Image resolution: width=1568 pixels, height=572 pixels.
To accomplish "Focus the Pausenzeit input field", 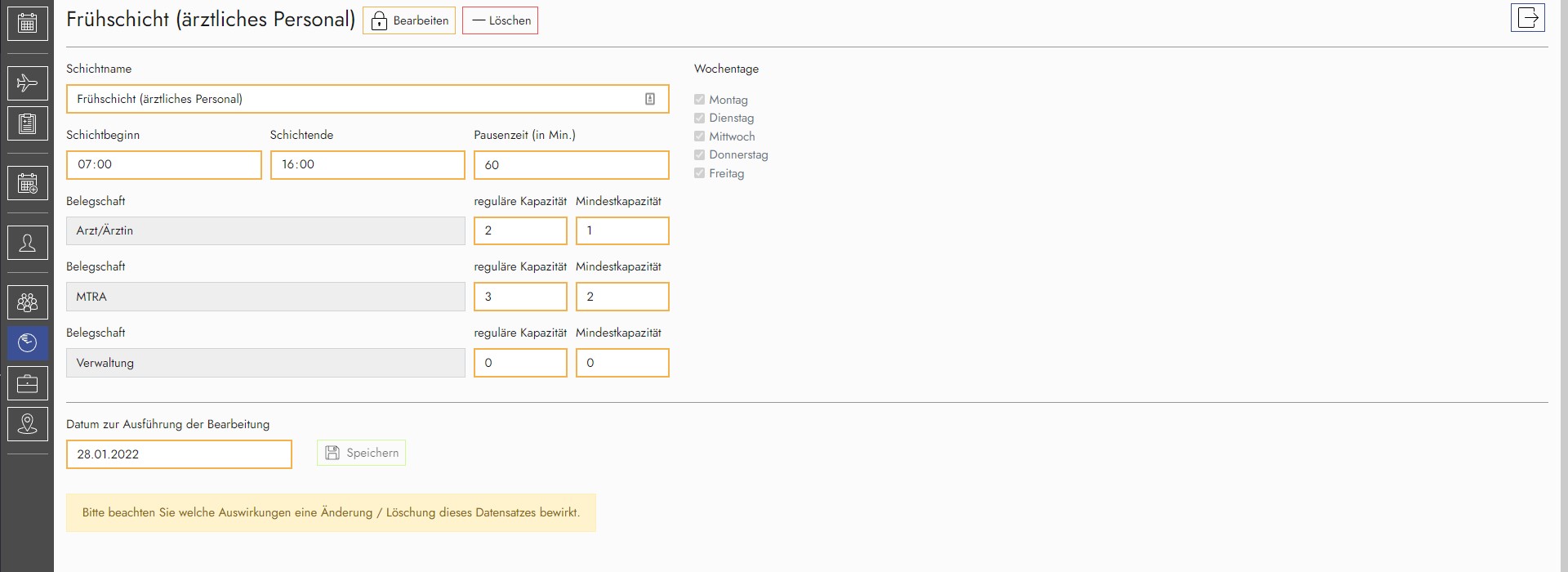I will pyautogui.click(x=571, y=164).
